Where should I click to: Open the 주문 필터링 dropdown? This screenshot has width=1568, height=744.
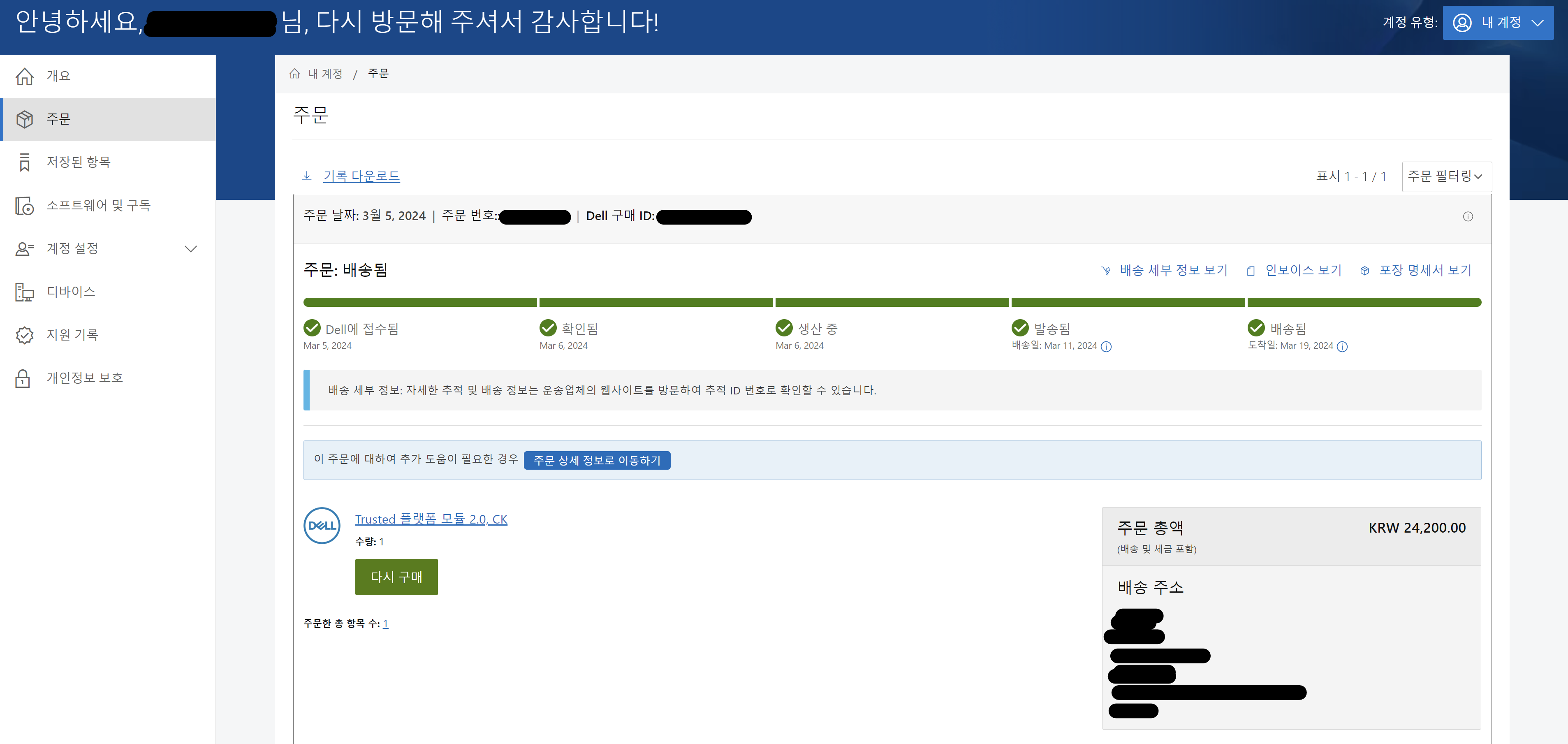point(1446,176)
